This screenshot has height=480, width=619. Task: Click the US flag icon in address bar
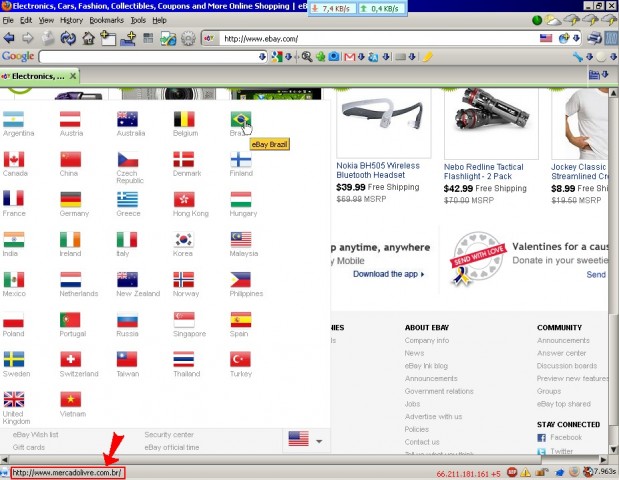546,38
